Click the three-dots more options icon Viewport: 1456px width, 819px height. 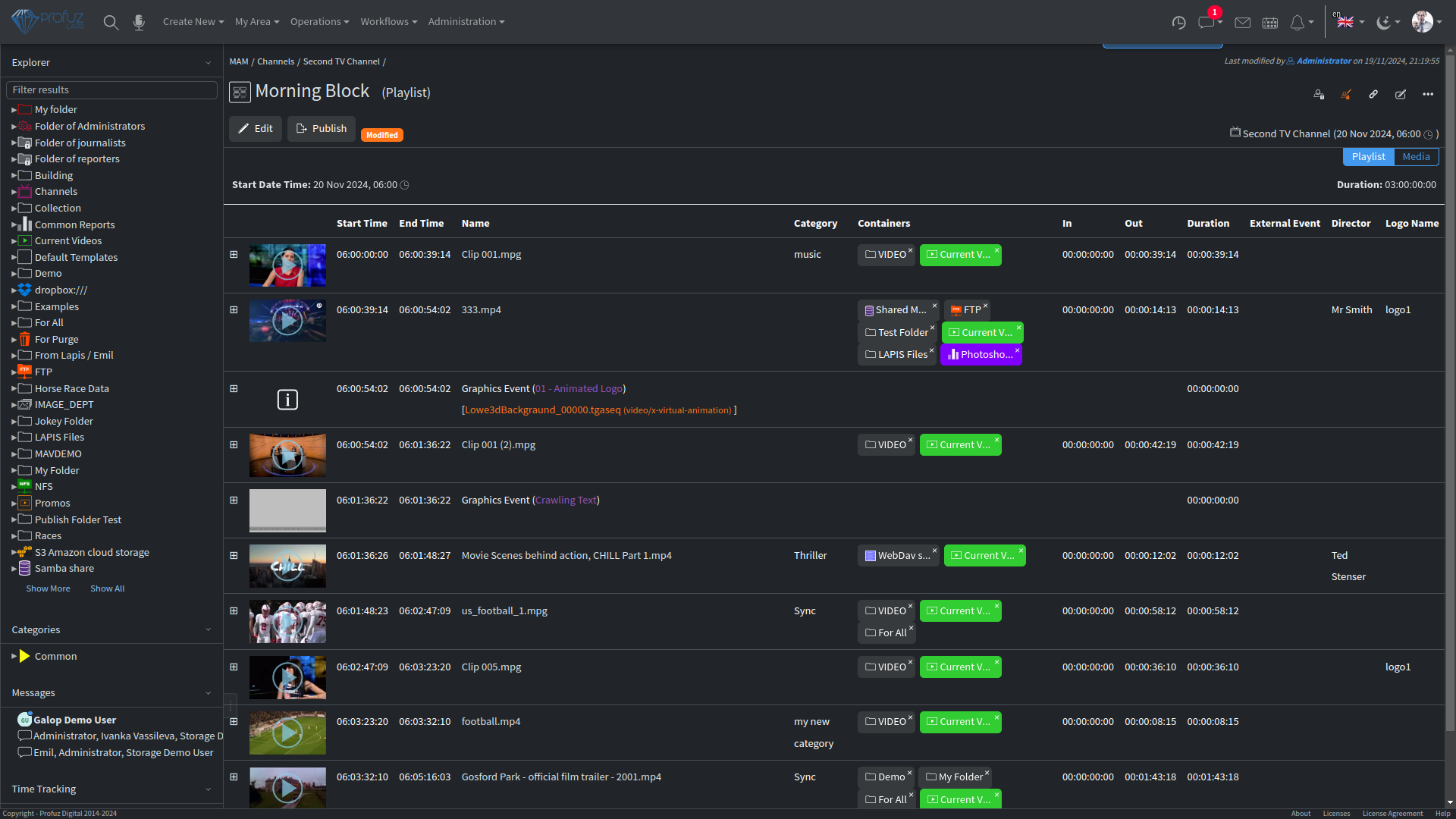[1428, 94]
